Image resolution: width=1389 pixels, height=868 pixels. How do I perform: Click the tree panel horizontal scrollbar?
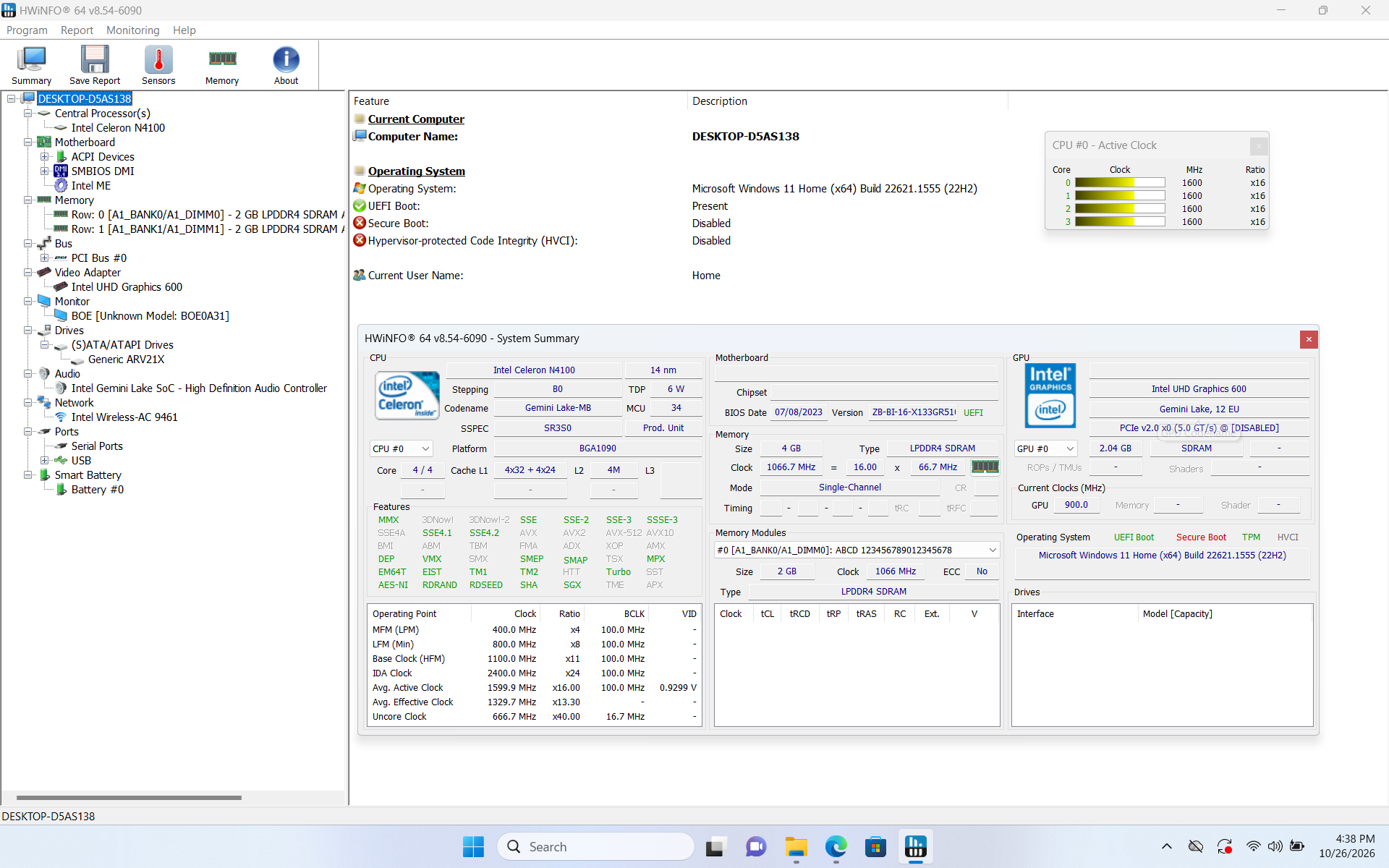tap(129, 798)
